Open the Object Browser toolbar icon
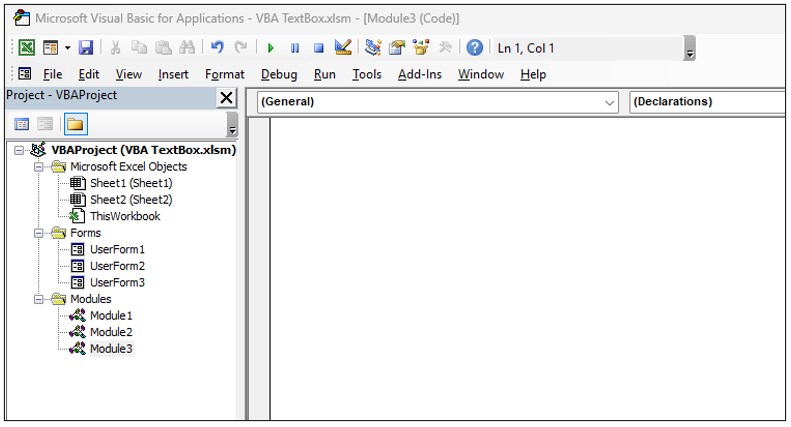The height and width of the screenshot is (427, 791). pyautogui.click(x=421, y=48)
